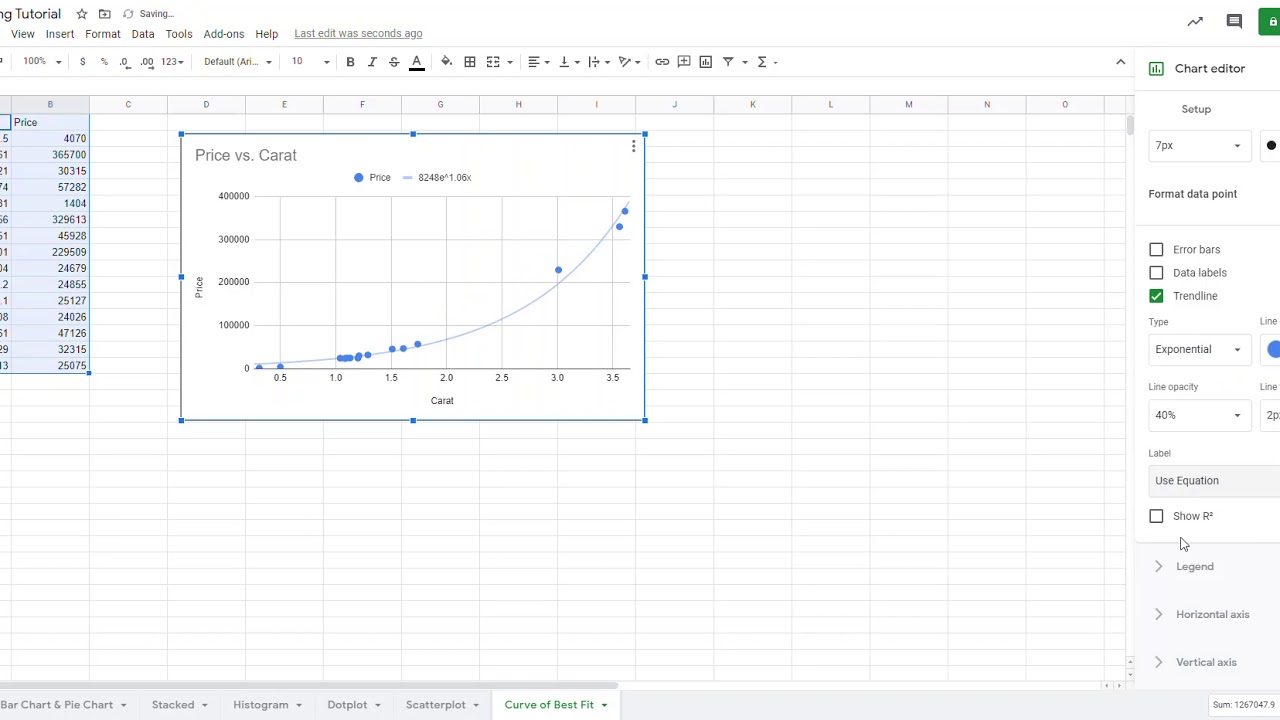Open the Last edit was seconds ago link
1280x720 pixels.
[358, 34]
